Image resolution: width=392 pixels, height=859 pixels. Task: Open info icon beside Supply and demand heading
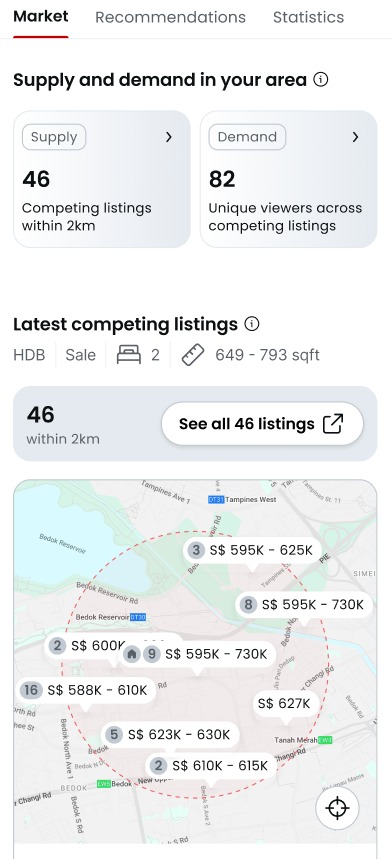(x=321, y=79)
